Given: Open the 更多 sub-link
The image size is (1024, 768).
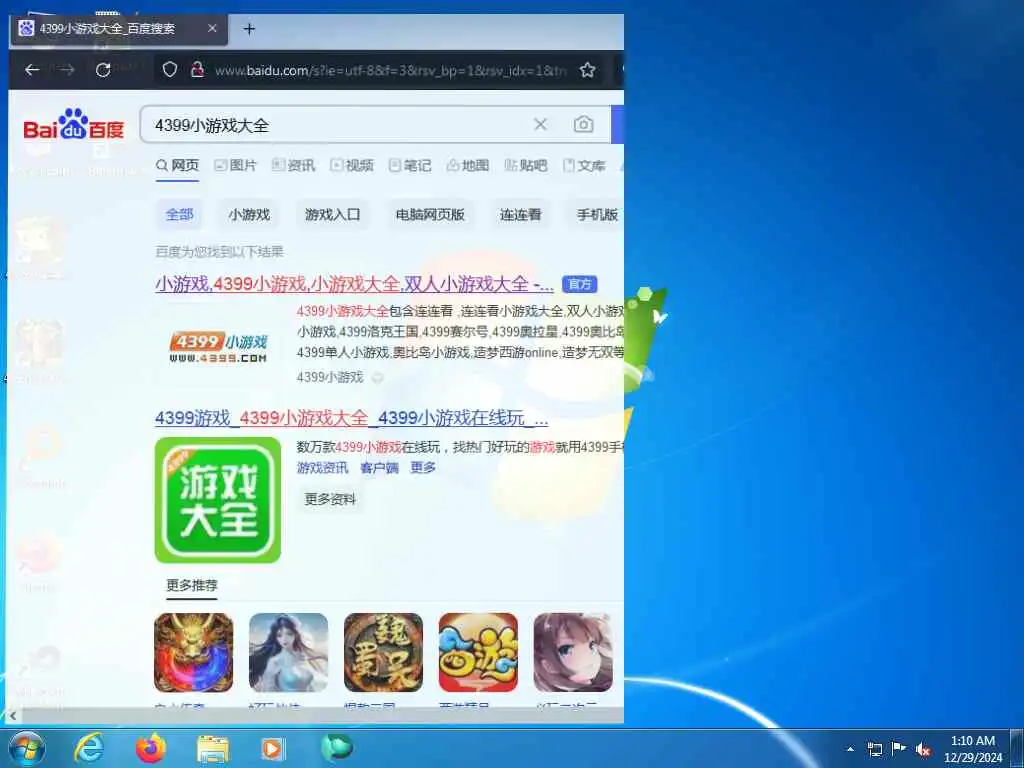Looking at the screenshot, I should (x=423, y=468).
